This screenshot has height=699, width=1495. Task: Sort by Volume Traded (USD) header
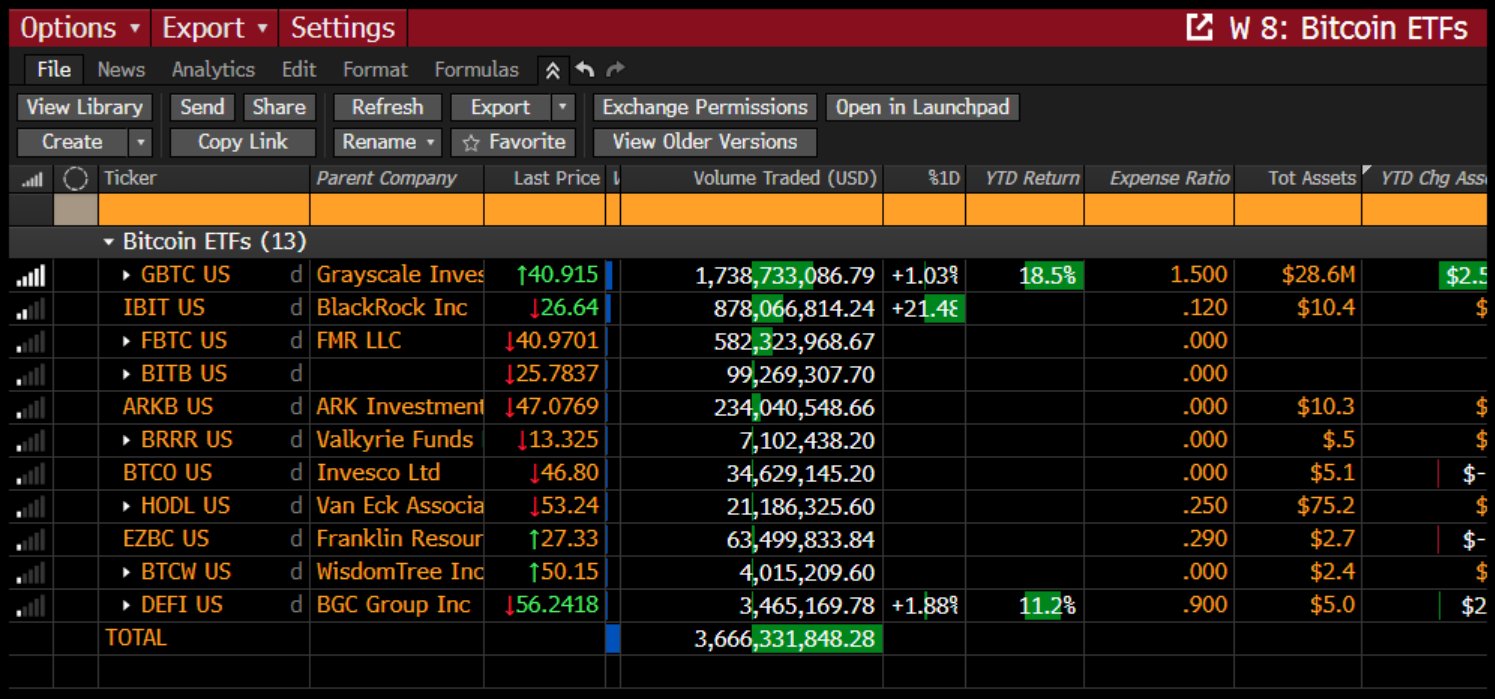click(752, 178)
